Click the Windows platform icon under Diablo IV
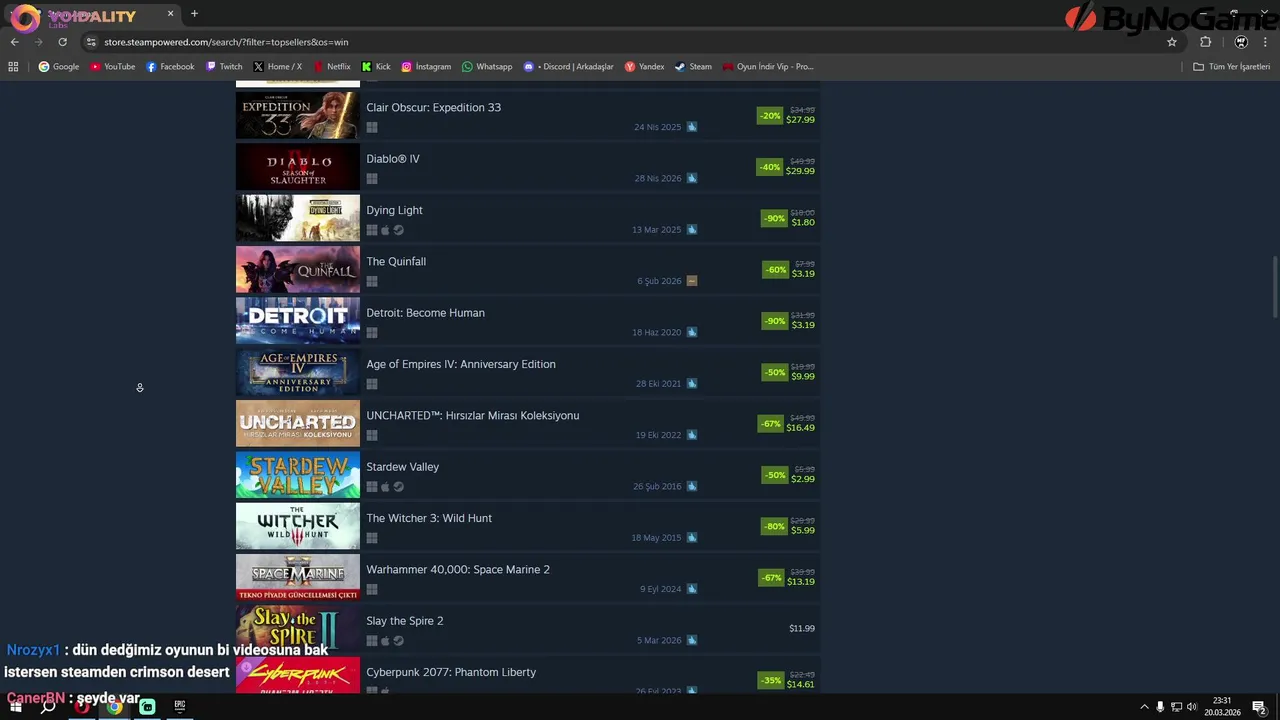The width and height of the screenshot is (1280, 720). pyautogui.click(x=372, y=179)
